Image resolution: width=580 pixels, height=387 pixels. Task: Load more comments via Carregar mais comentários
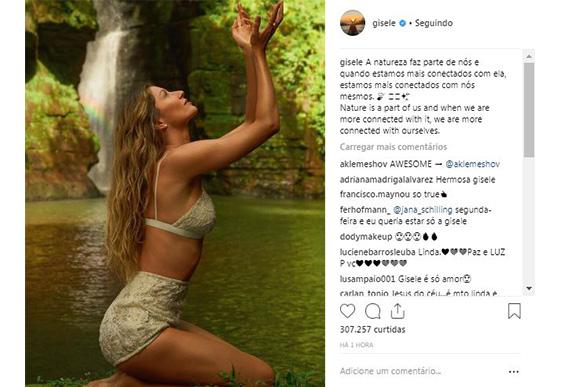click(x=393, y=147)
